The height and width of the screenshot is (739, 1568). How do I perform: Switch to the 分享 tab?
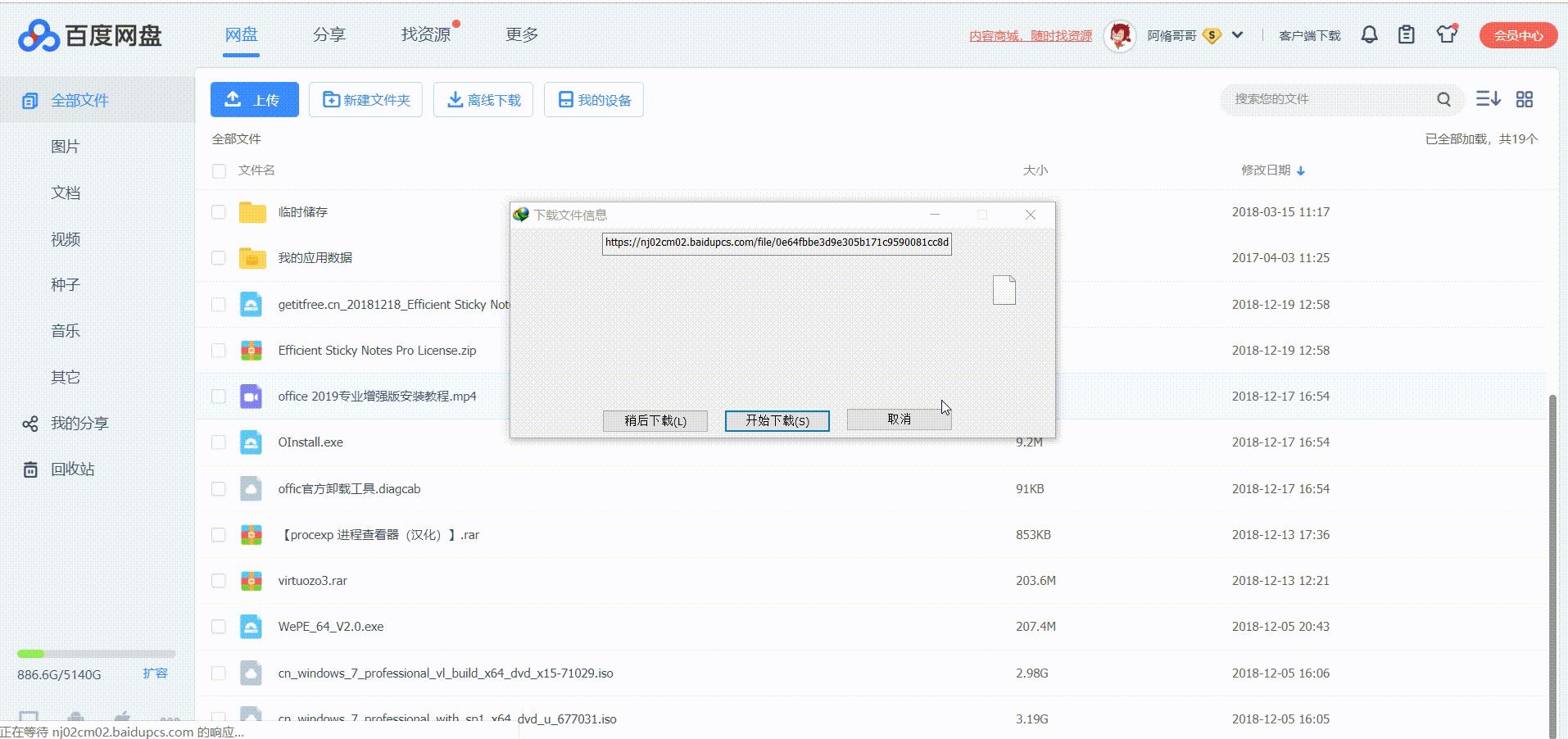(x=329, y=34)
